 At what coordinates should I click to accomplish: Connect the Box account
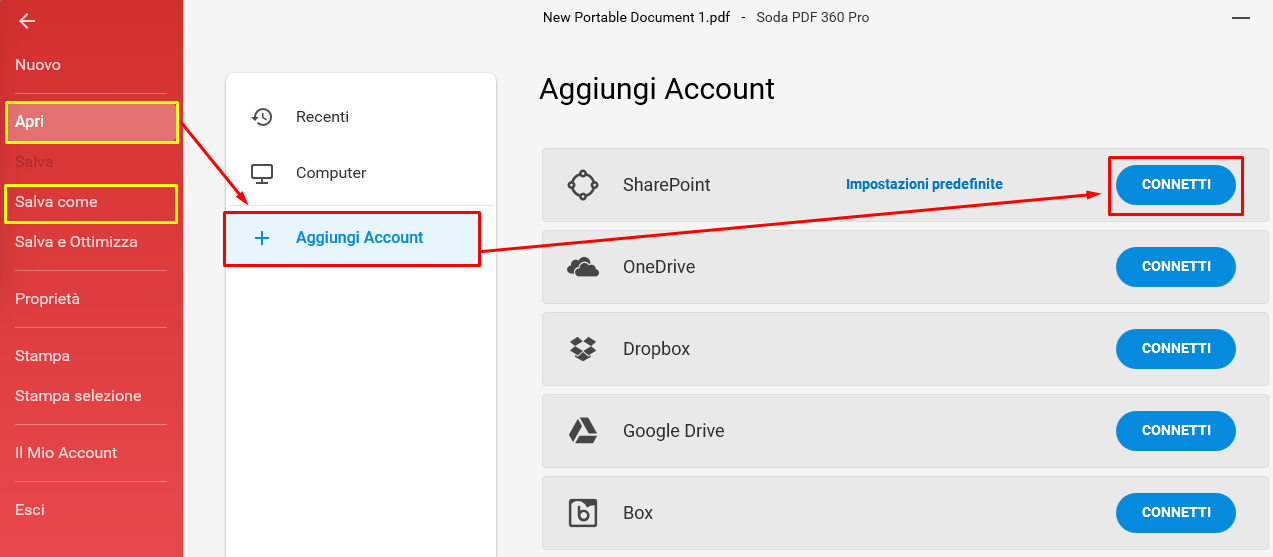1176,513
